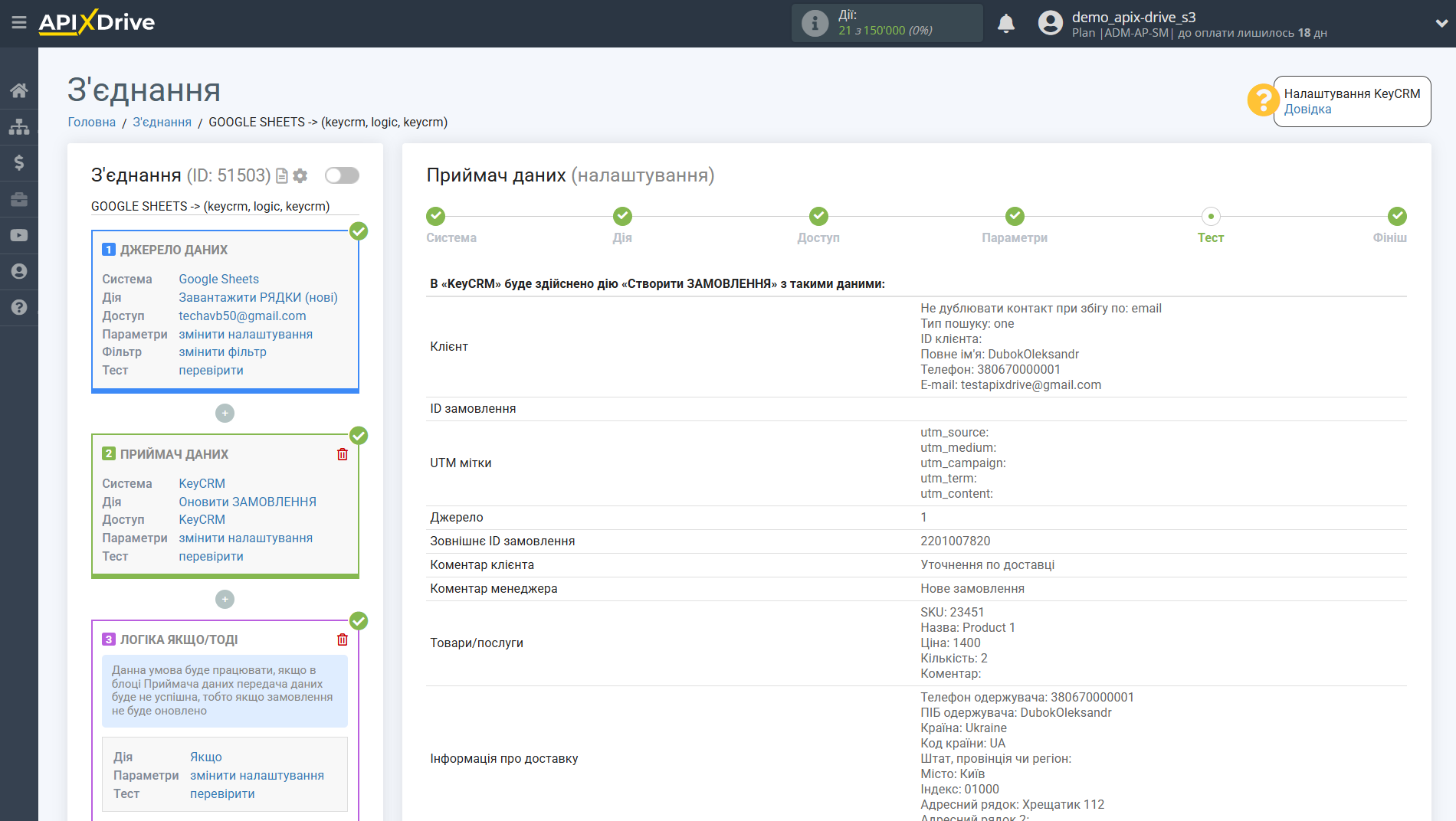Click techavb50@gmail.com access link
This screenshot has height=821, width=1456.
click(x=242, y=316)
